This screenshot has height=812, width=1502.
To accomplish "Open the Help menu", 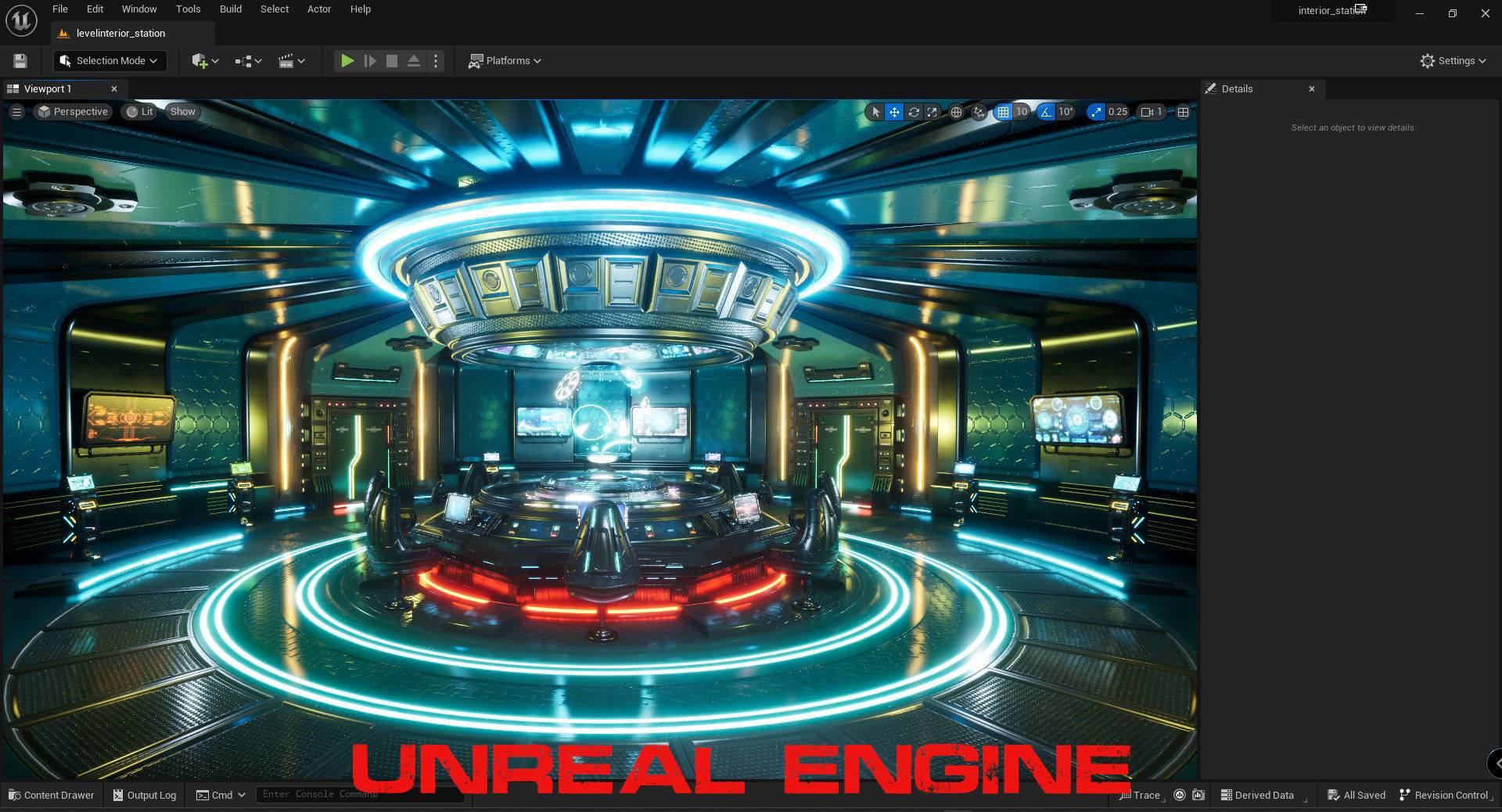I will click(361, 9).
